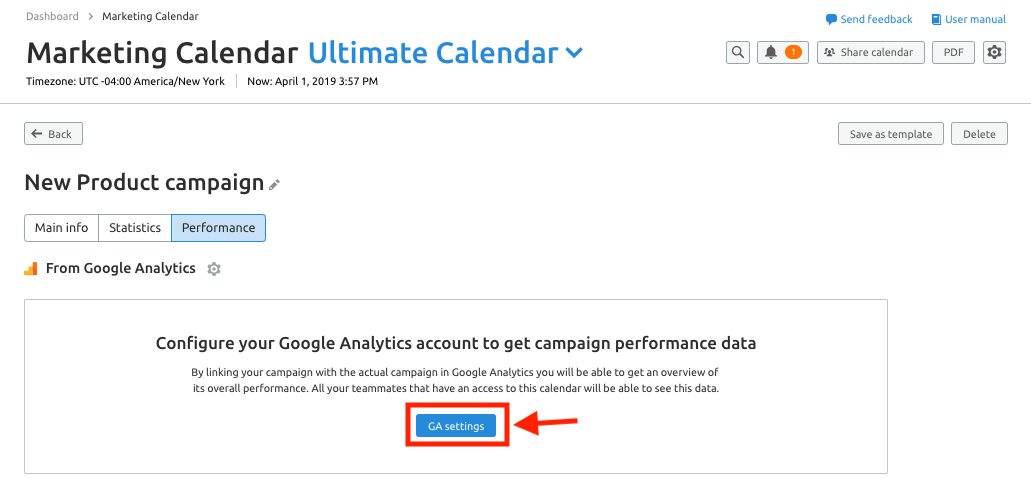Switch to the Main info tab
This screenshot has height=496, width=1031.
[61, 228]
